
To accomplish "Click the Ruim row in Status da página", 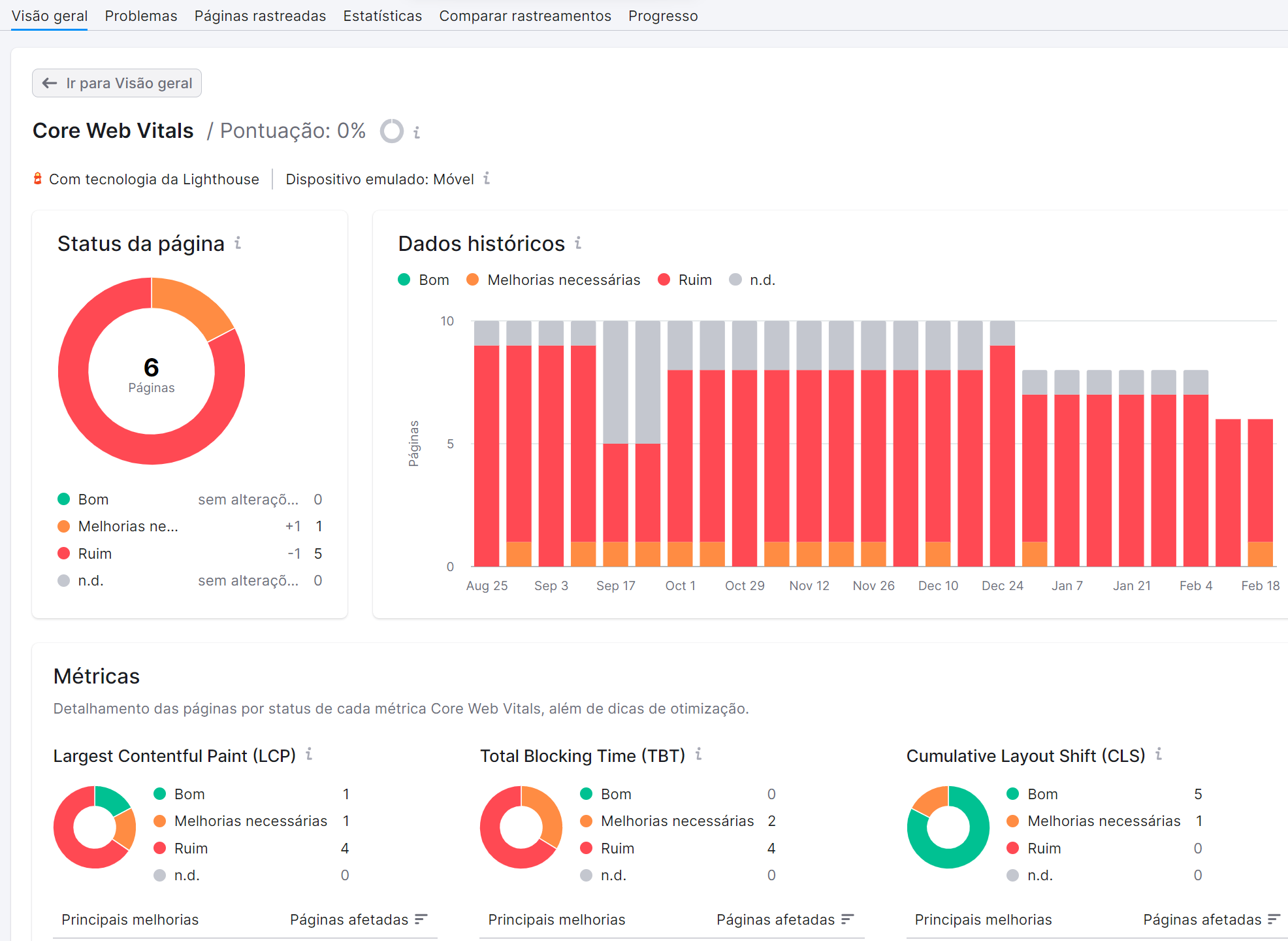I will (x=189, y=553).
